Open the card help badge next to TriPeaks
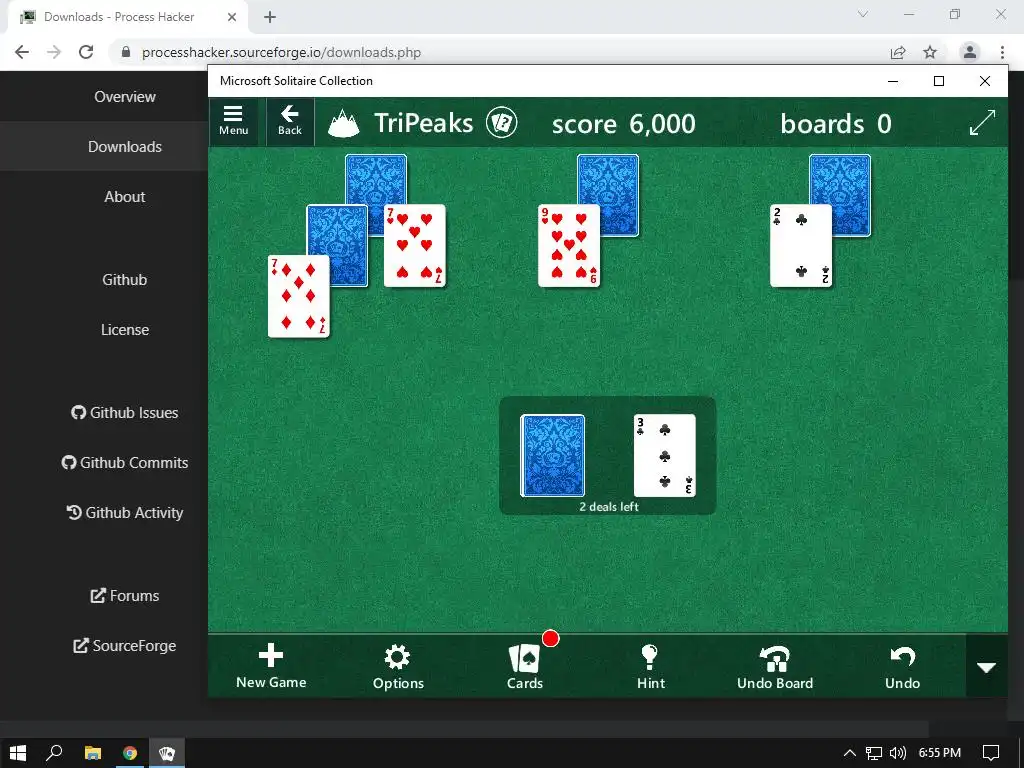Screen dimensions: 1024x768 click(501, 123)
